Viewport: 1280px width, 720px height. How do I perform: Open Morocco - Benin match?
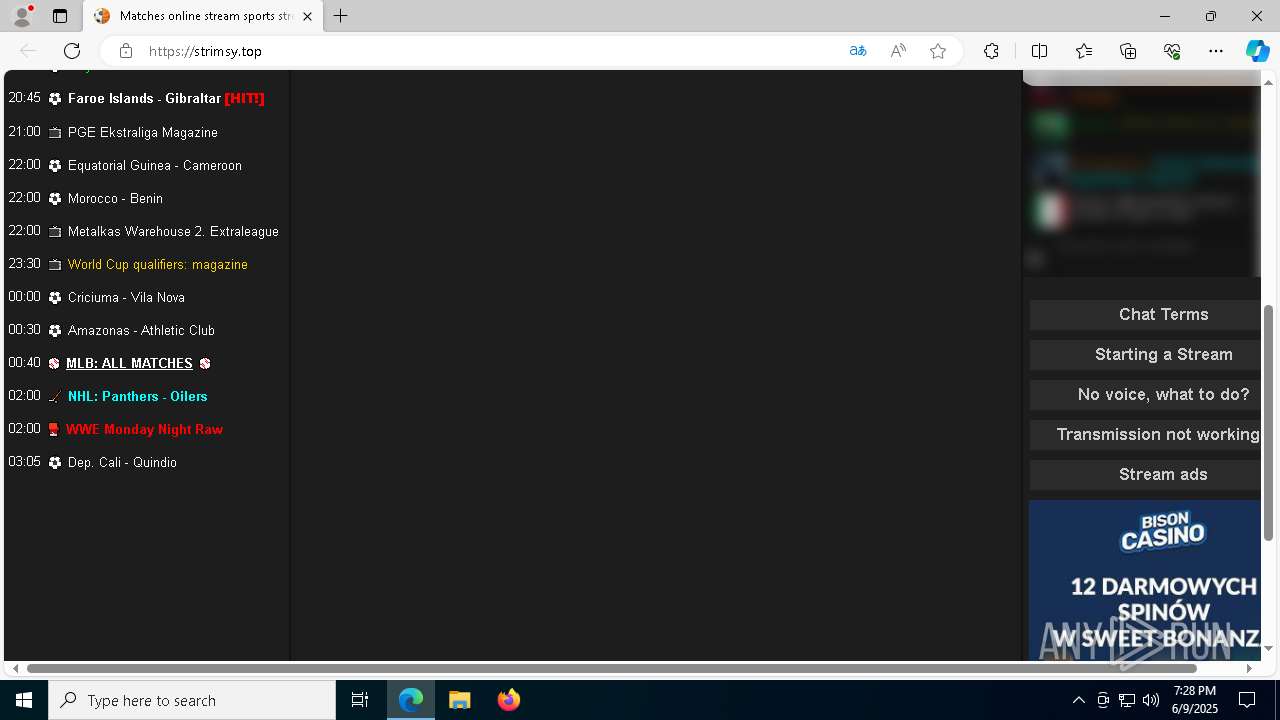coord(115,198)
